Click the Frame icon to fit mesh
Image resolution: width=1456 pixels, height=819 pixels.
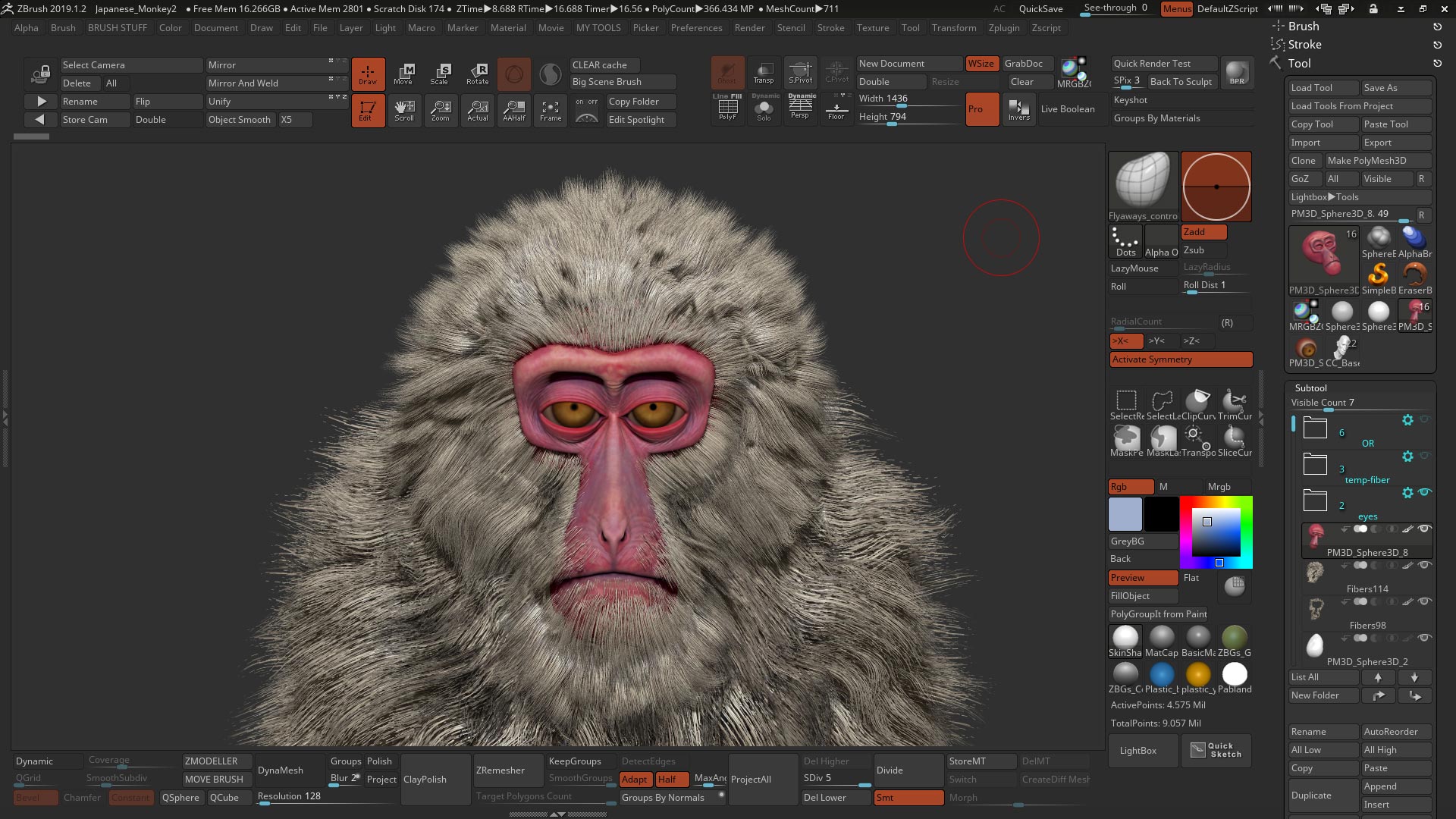point(550,110)
